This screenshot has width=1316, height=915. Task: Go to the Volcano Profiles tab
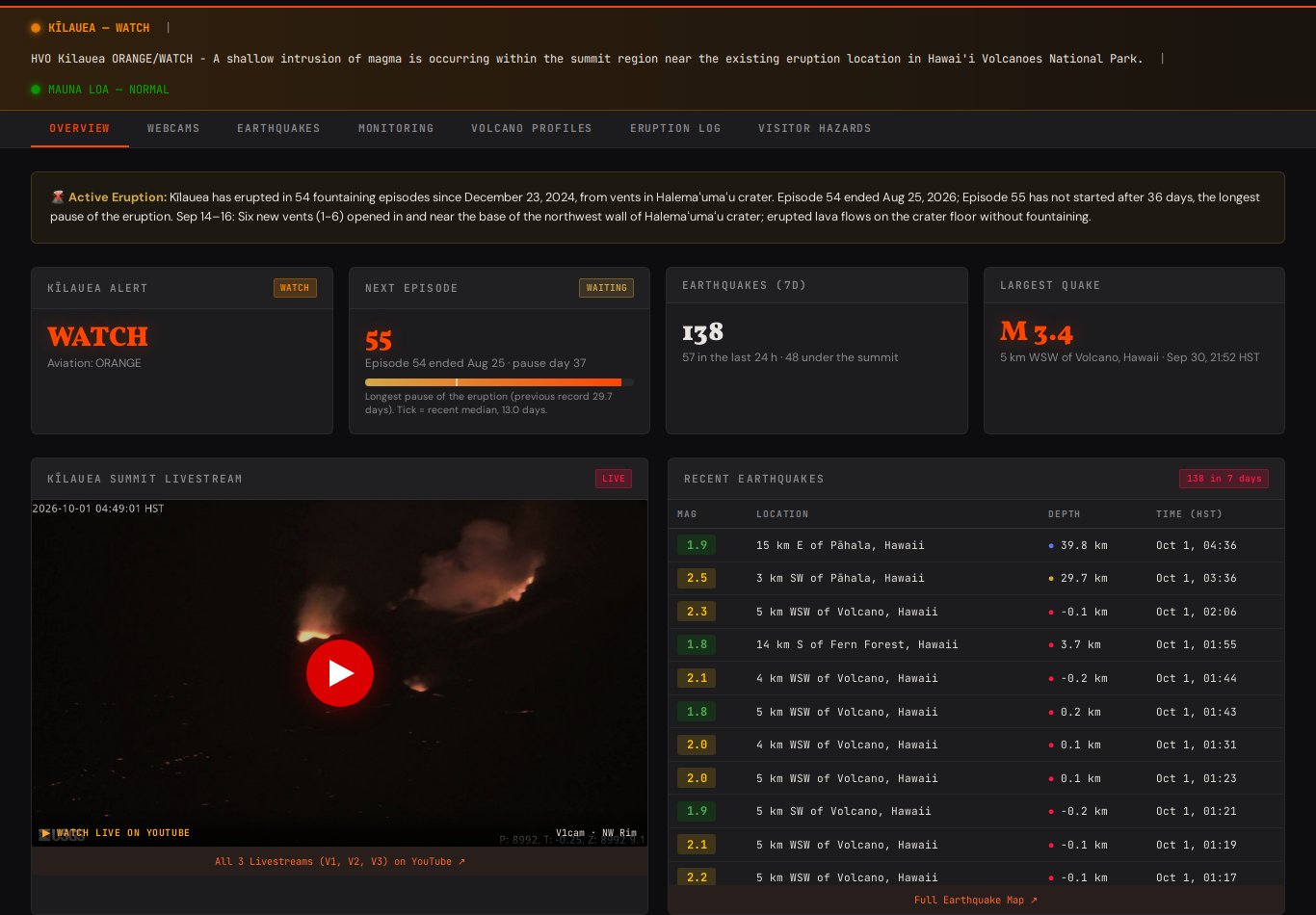click(532, 128)
